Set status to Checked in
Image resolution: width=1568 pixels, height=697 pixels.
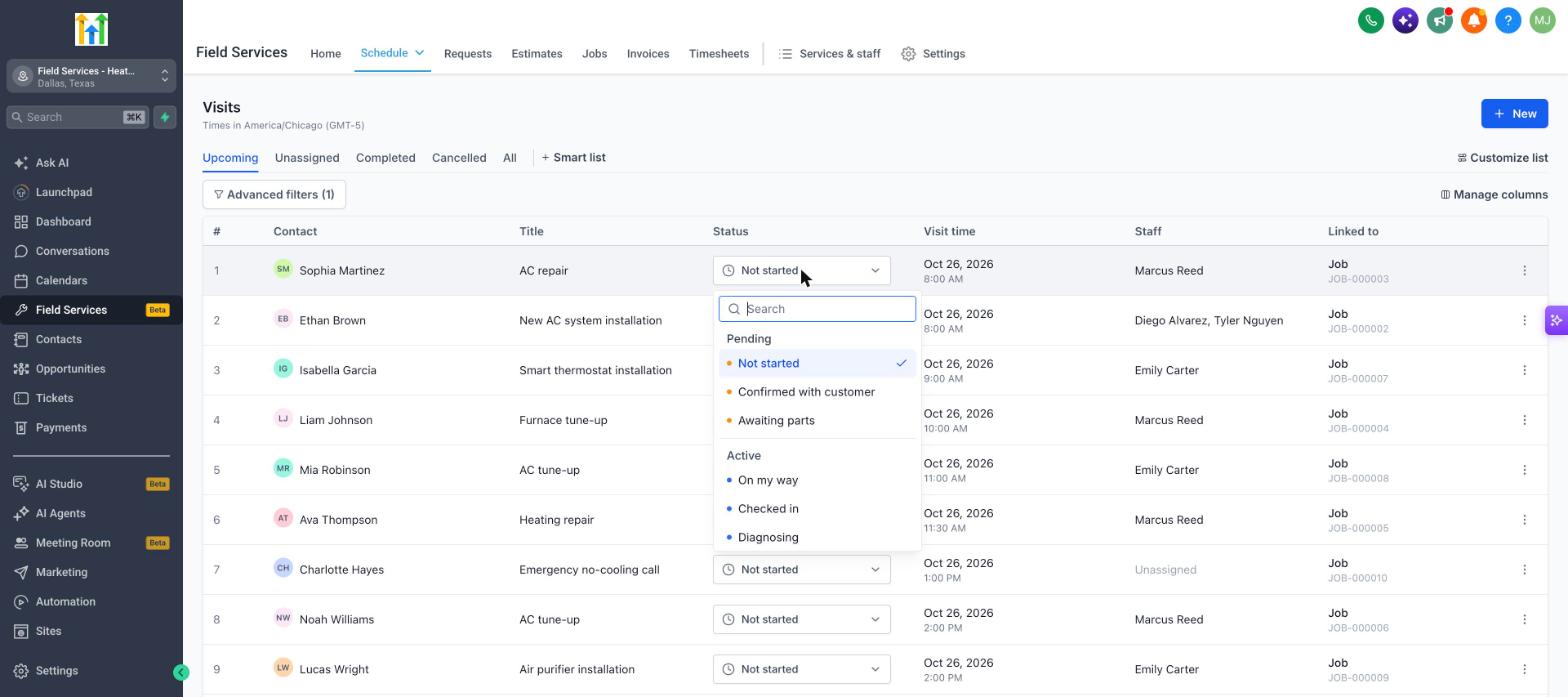pos(817,509)
